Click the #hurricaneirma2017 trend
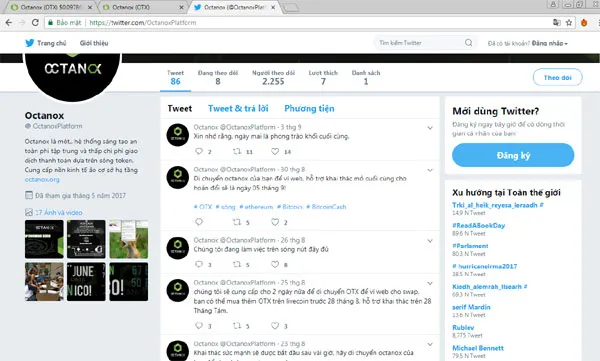 tap(484, 266)
